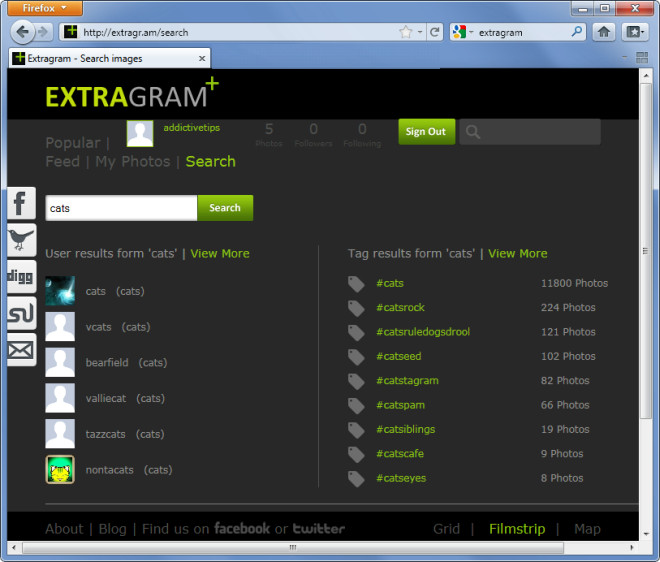Reload the page with the refresh icon
660x562 pixels.
tap(435, 32)
